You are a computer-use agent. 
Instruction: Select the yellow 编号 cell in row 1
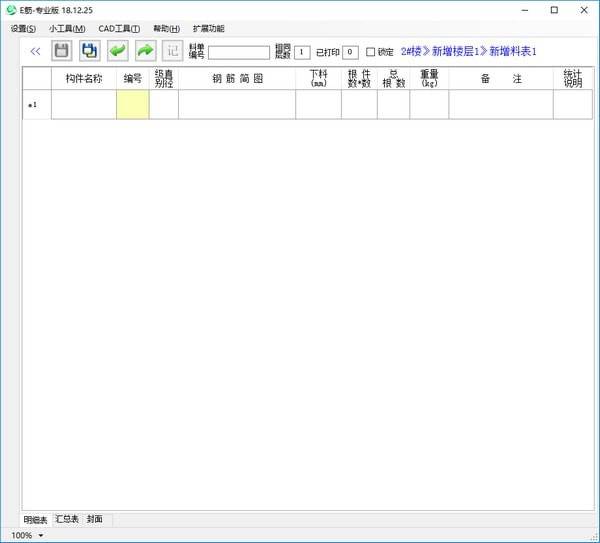(x=132, y=105)
